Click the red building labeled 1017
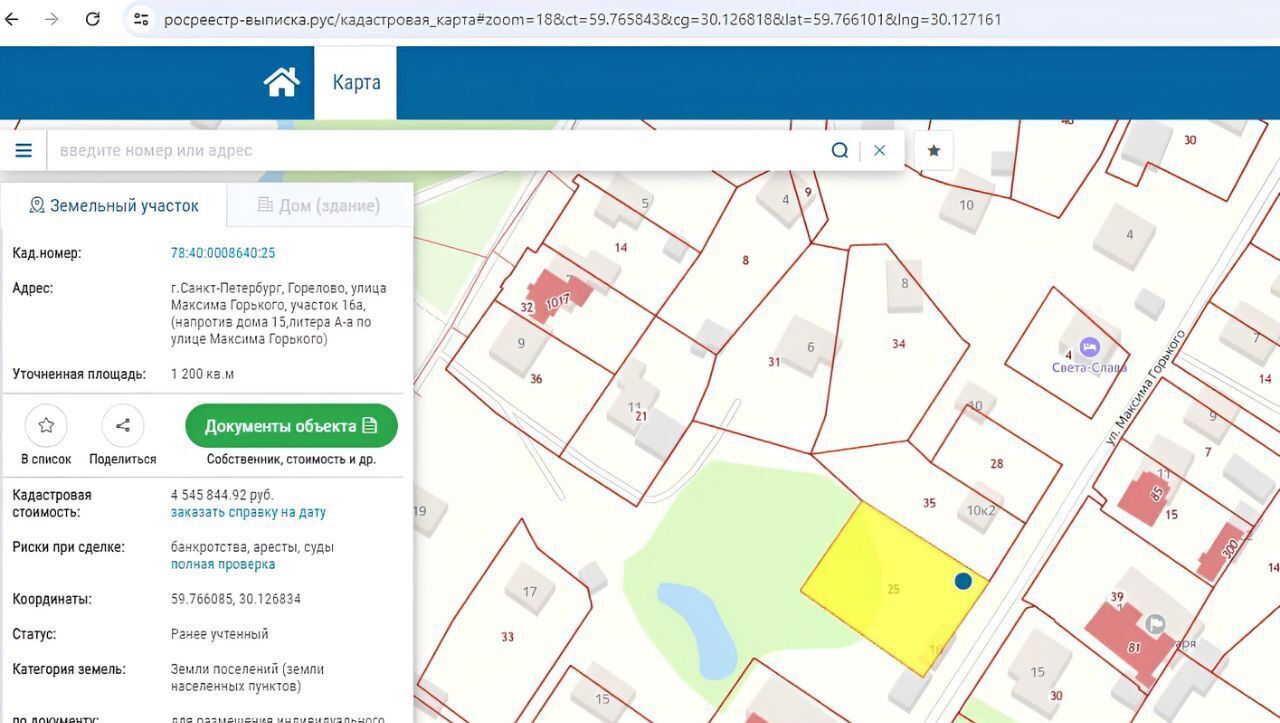This screenshot has width=1280, height=723. pos(557,296)
